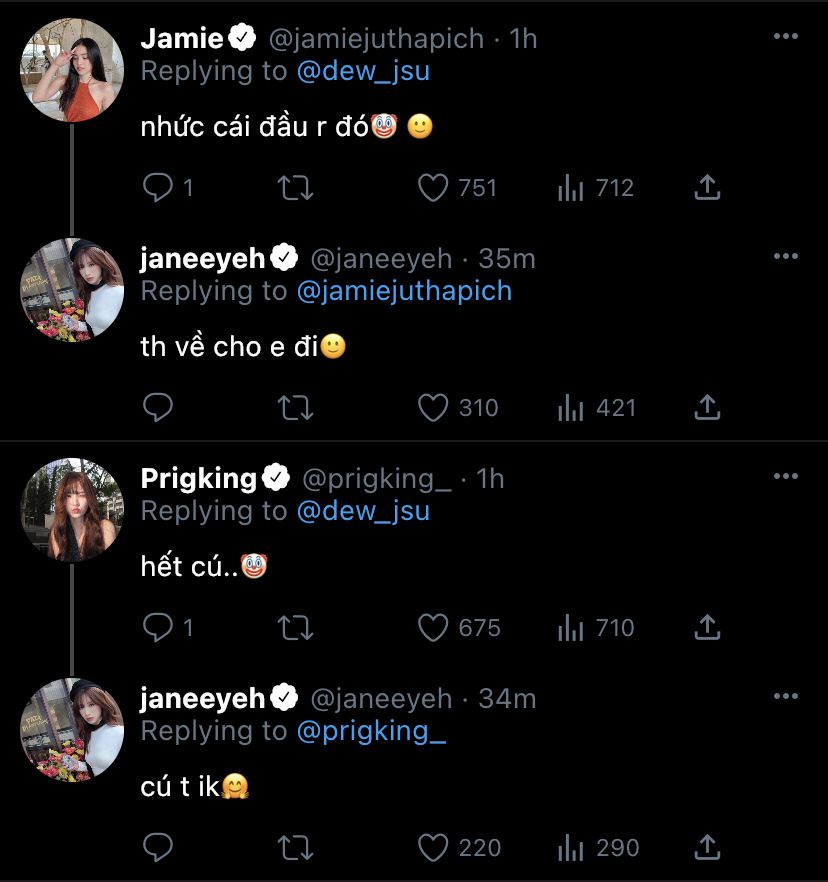
Task: Share Jamie's tweet
Action: click(707, 188)
